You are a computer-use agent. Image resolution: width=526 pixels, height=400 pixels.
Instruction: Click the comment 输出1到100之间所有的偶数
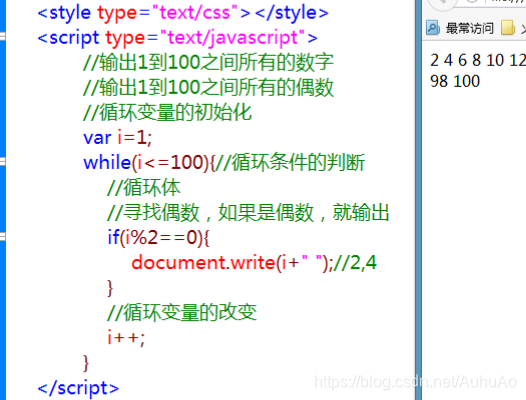point(208,88)
